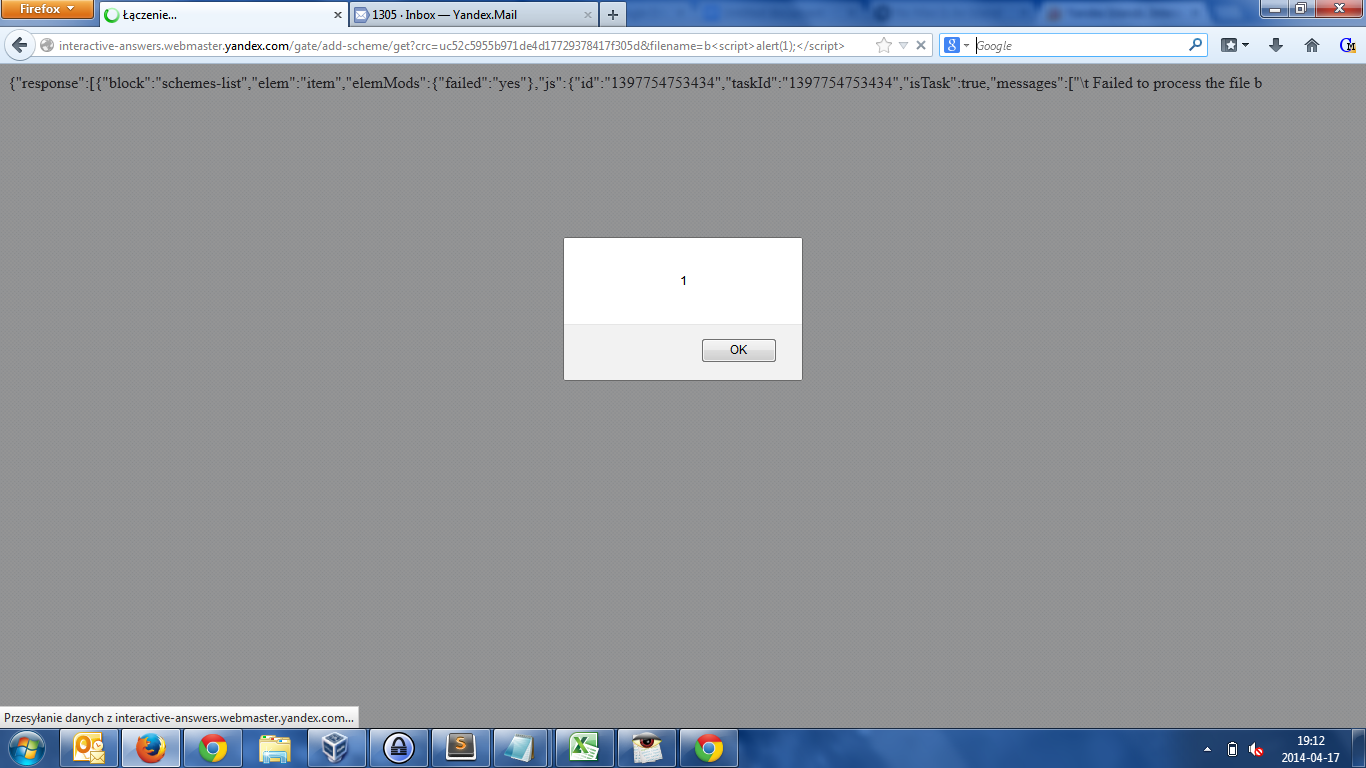Viewport: 1366px width, 768px height.
Task: Open Sublime Text from the taskbar
Action: (x=461, y=748)
